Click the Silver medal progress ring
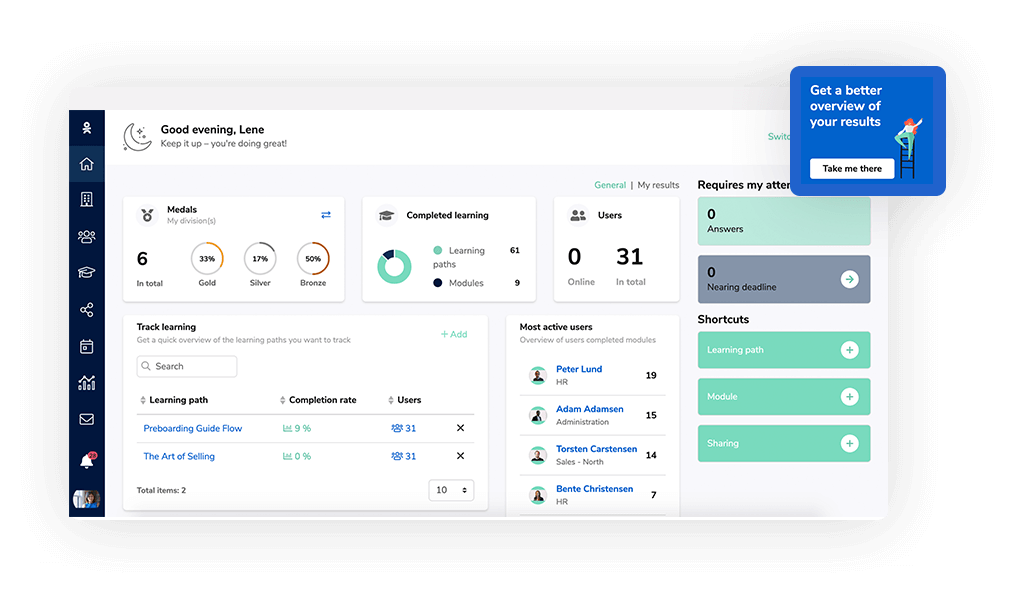The height and width of the screenshot is (593, 1017). coord(260,258)
